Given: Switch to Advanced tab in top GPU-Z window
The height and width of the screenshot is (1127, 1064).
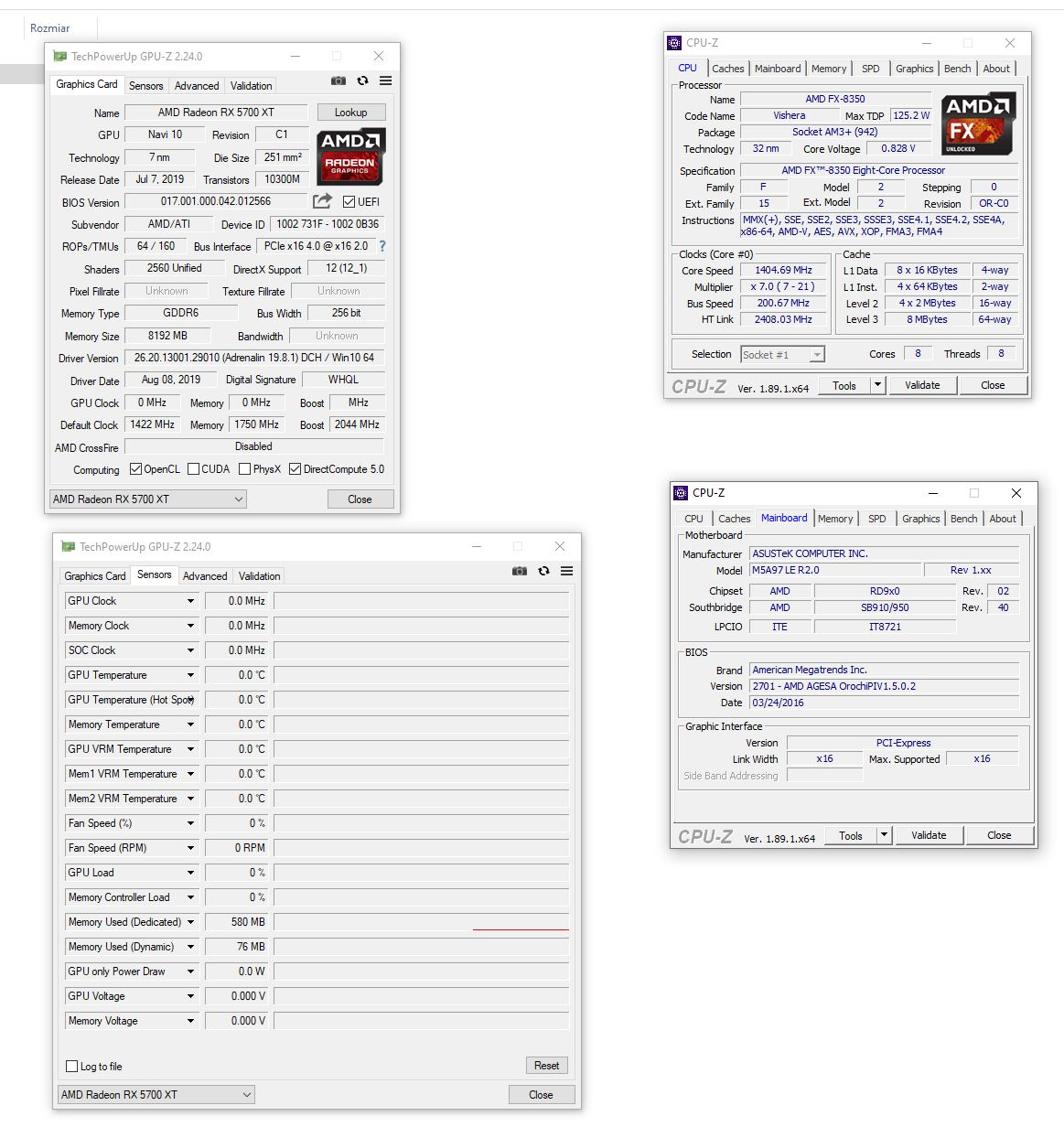Looking at the screenshot, I should pyautogui.click(x=197, y=86).
